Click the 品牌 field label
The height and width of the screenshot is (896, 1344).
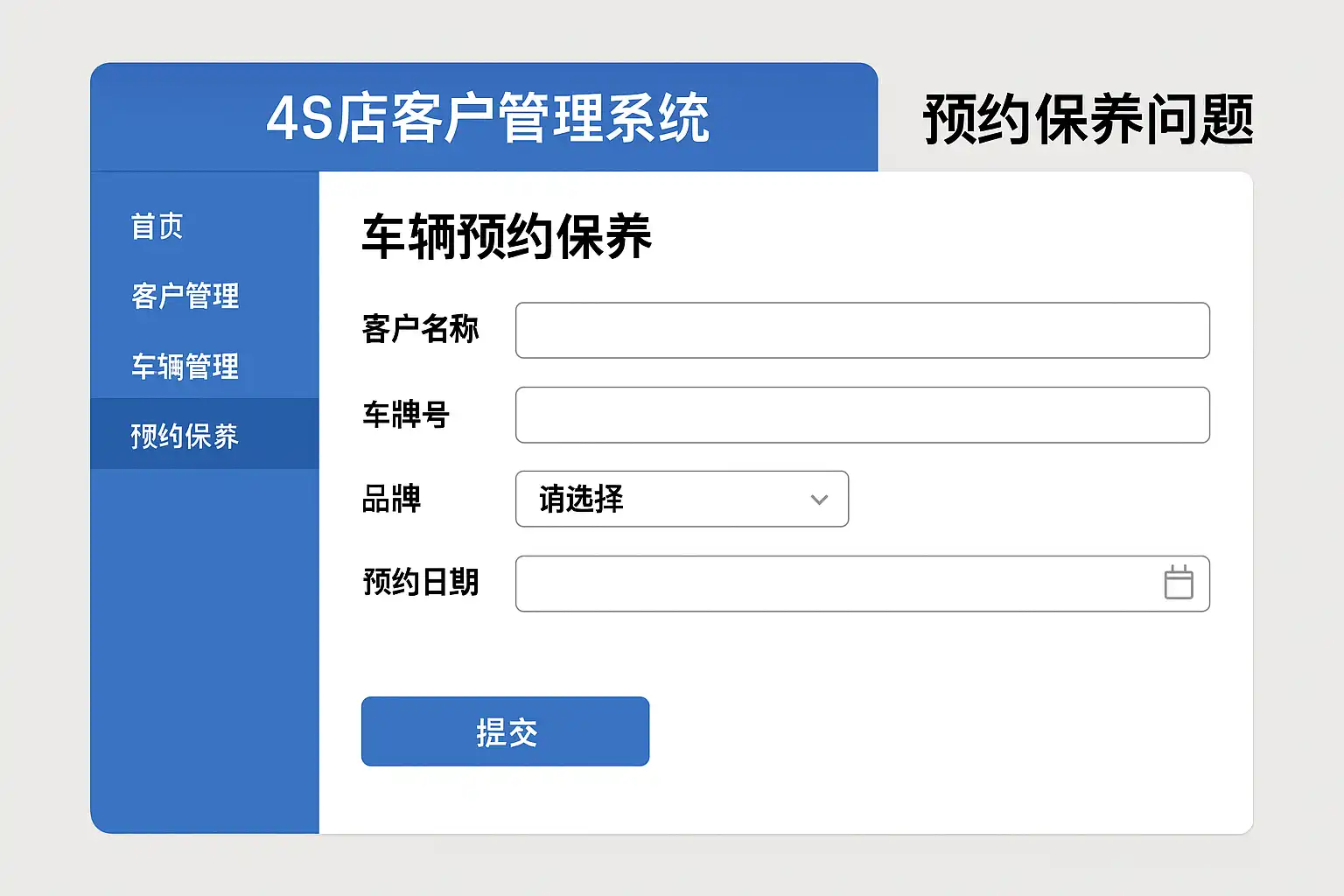[x=391, y=500]
